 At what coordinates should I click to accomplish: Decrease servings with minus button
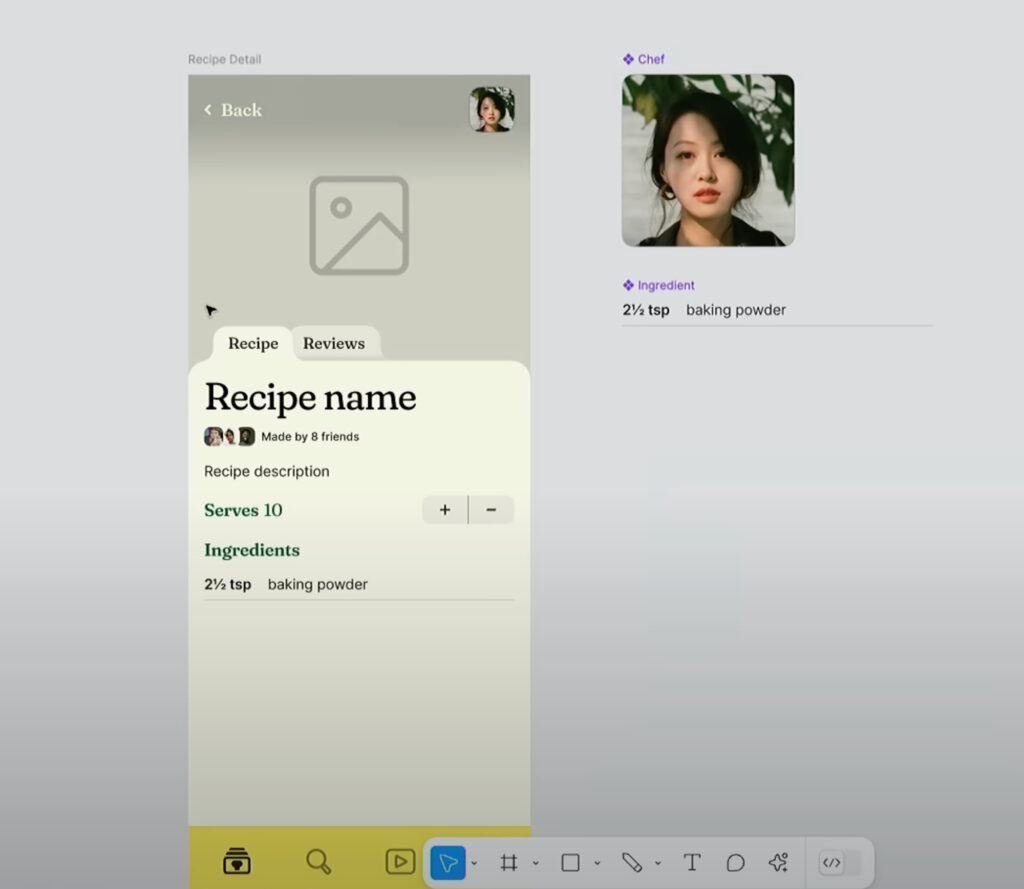click(x=491, y=509)
